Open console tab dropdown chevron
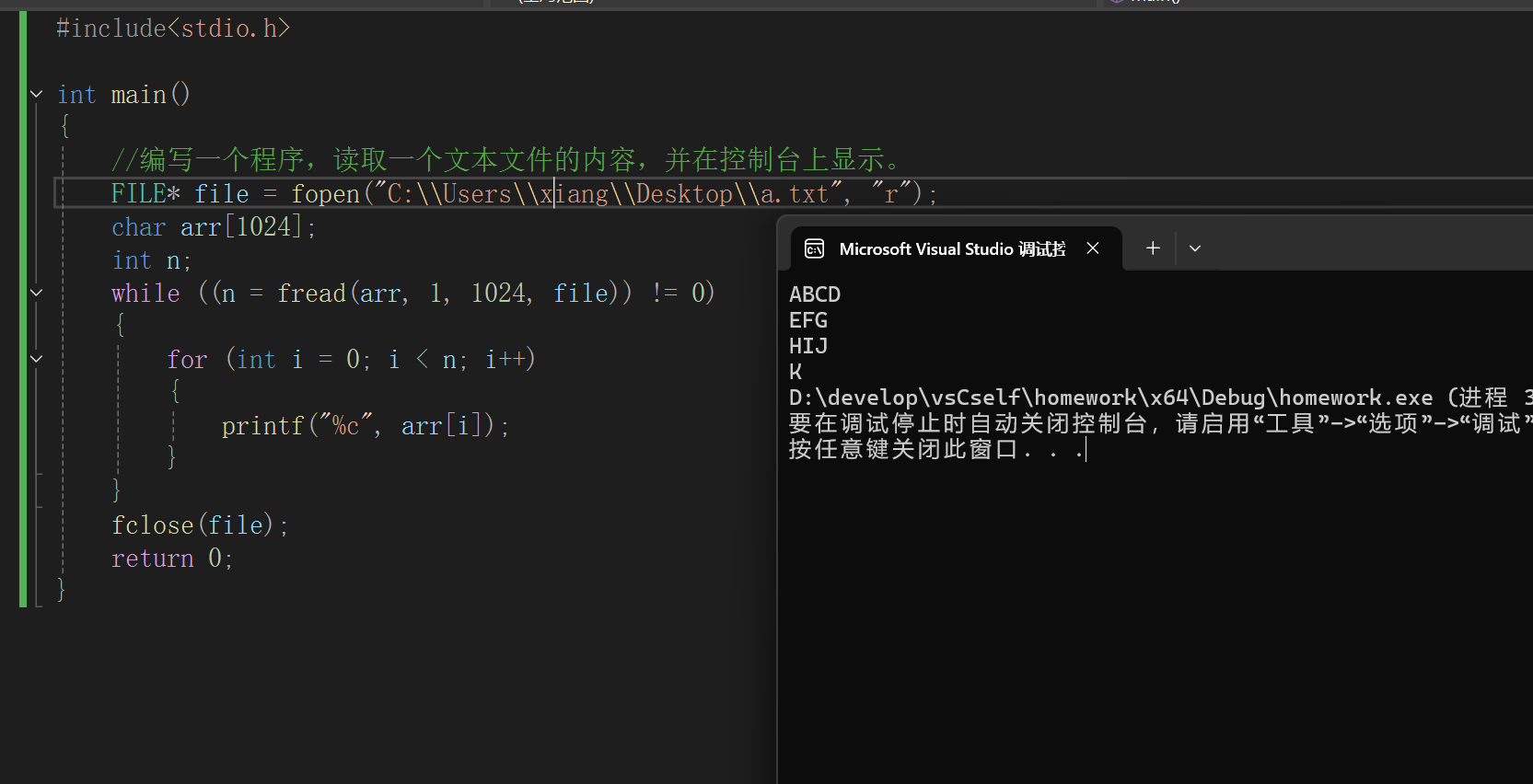 [x=1195, y=248]
